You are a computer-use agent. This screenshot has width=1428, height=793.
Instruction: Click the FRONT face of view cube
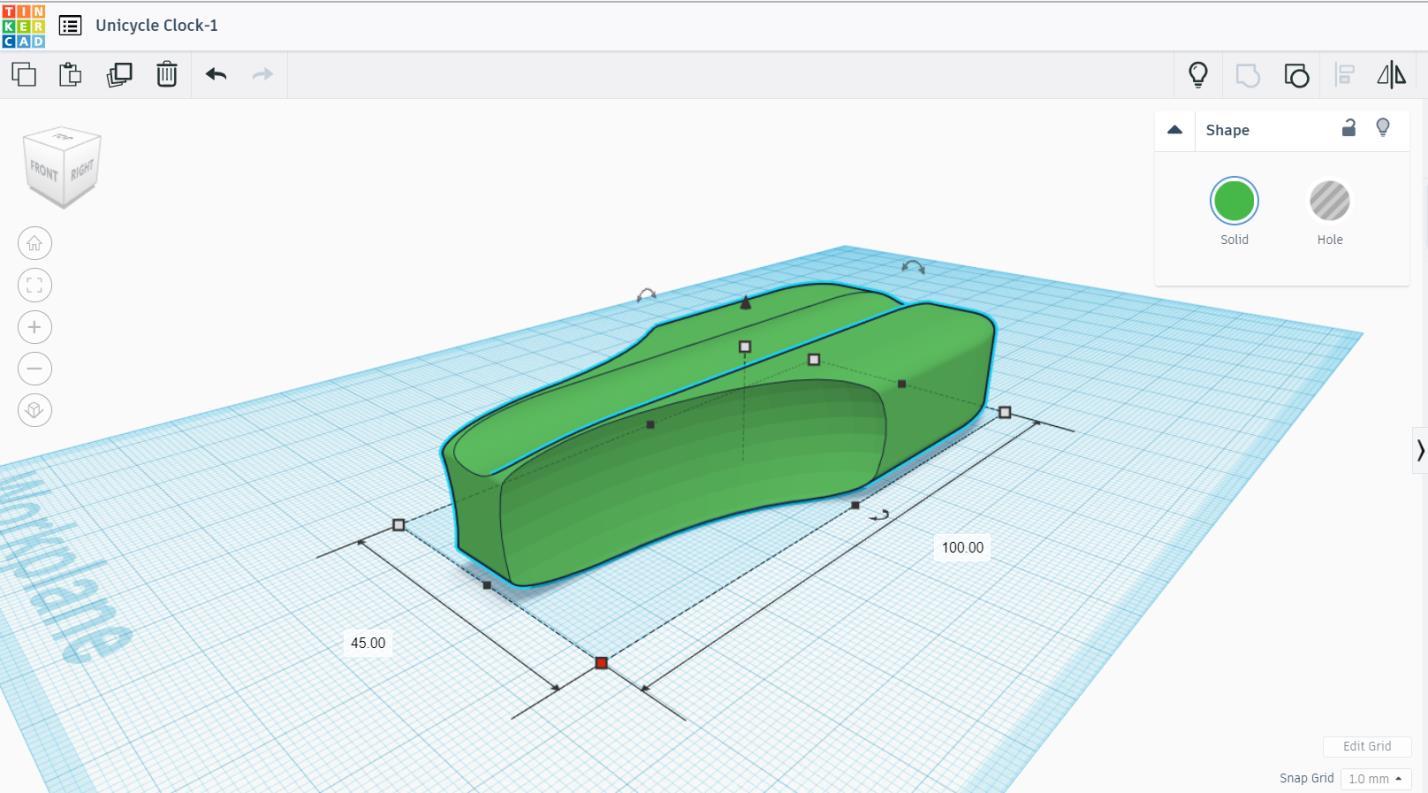[45, 170]
